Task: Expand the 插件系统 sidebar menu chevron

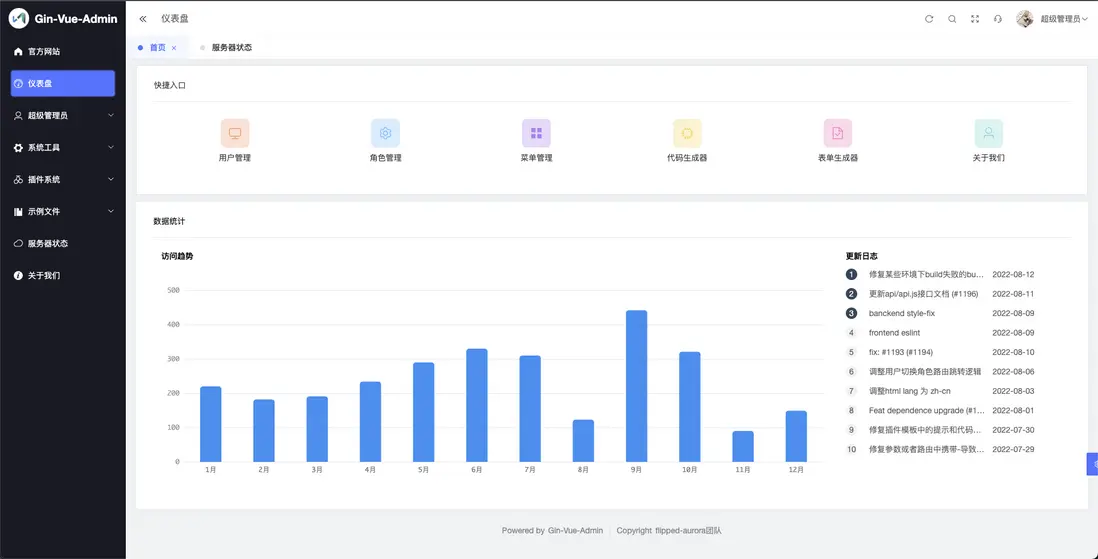Action: point(111,179)
